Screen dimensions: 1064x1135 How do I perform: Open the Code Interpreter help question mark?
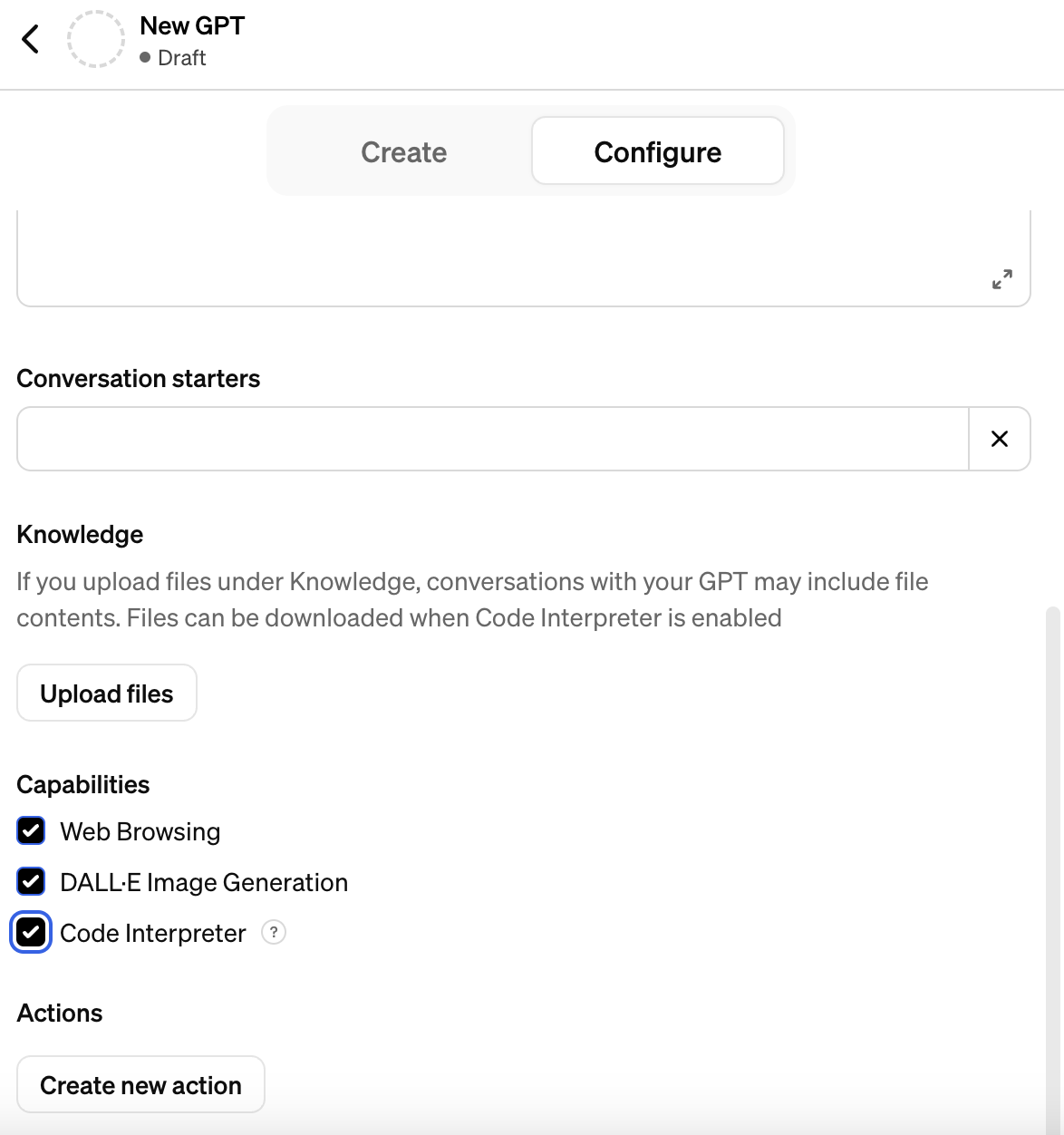[x=274, y=932]
